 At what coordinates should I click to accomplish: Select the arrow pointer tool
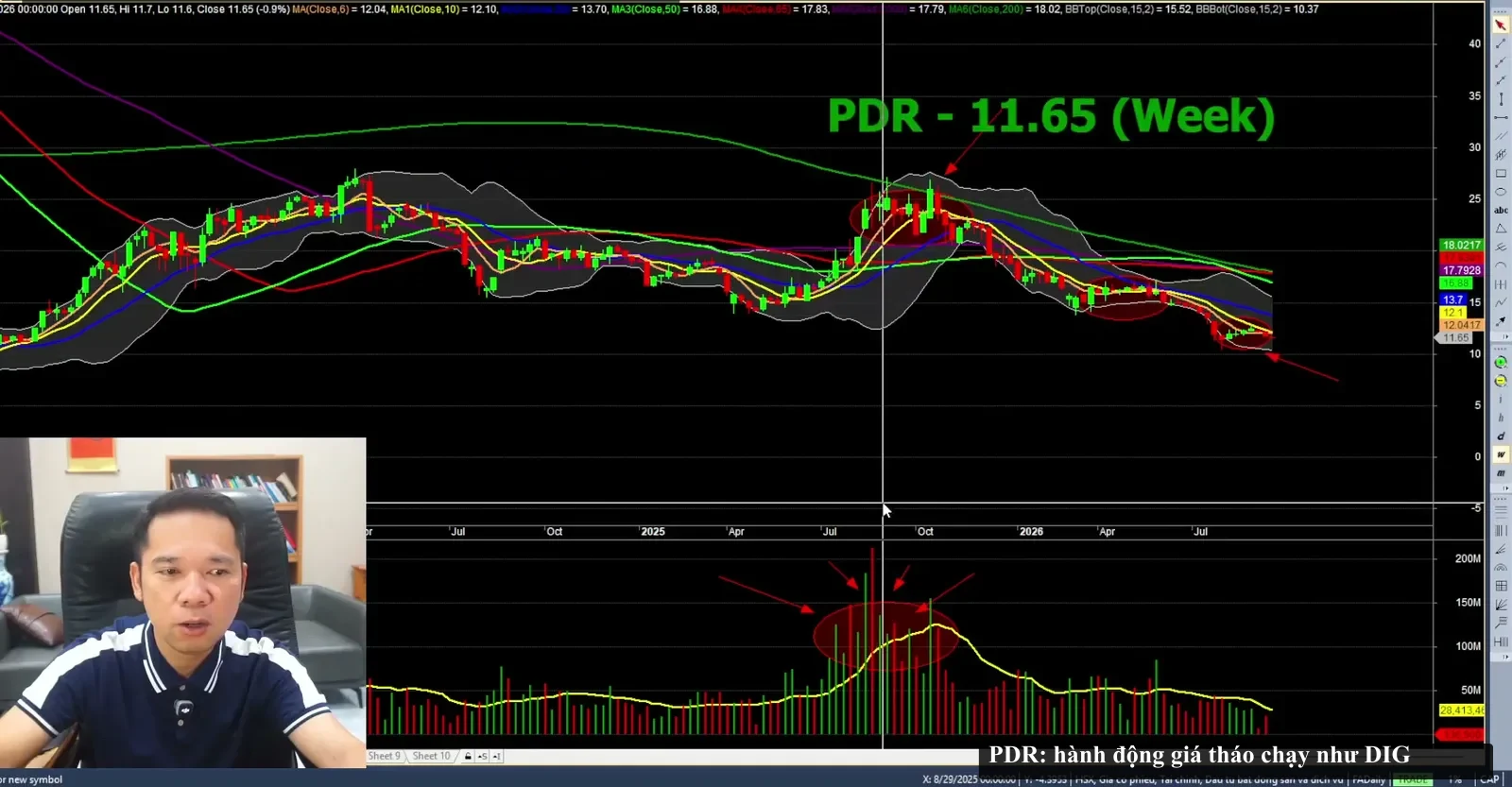1501,25
